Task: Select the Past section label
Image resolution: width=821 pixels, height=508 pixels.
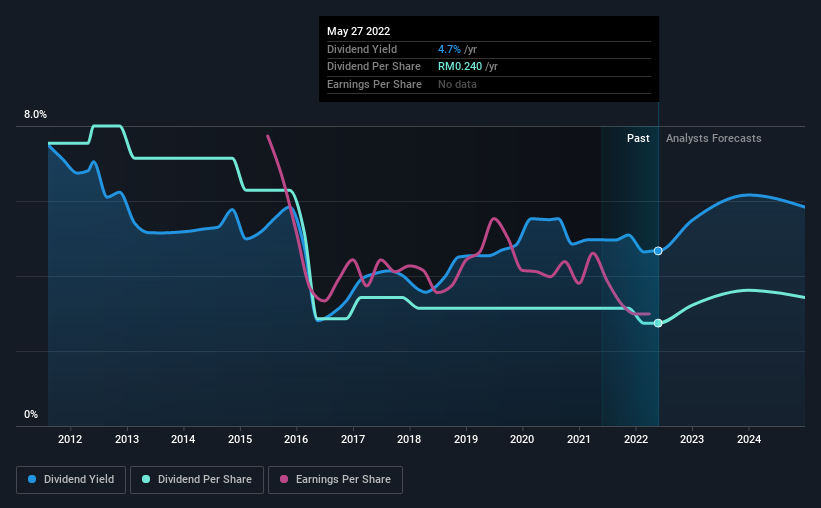Action: click(638, 138)
